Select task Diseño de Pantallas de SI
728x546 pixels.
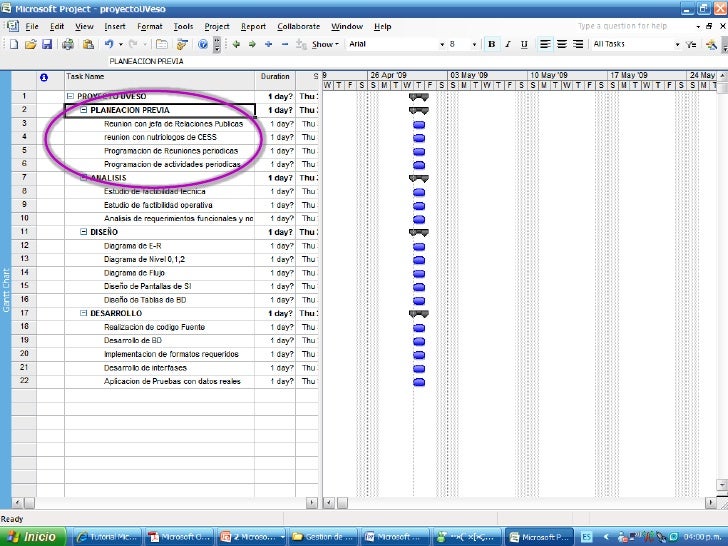click(x=148, y=286)
